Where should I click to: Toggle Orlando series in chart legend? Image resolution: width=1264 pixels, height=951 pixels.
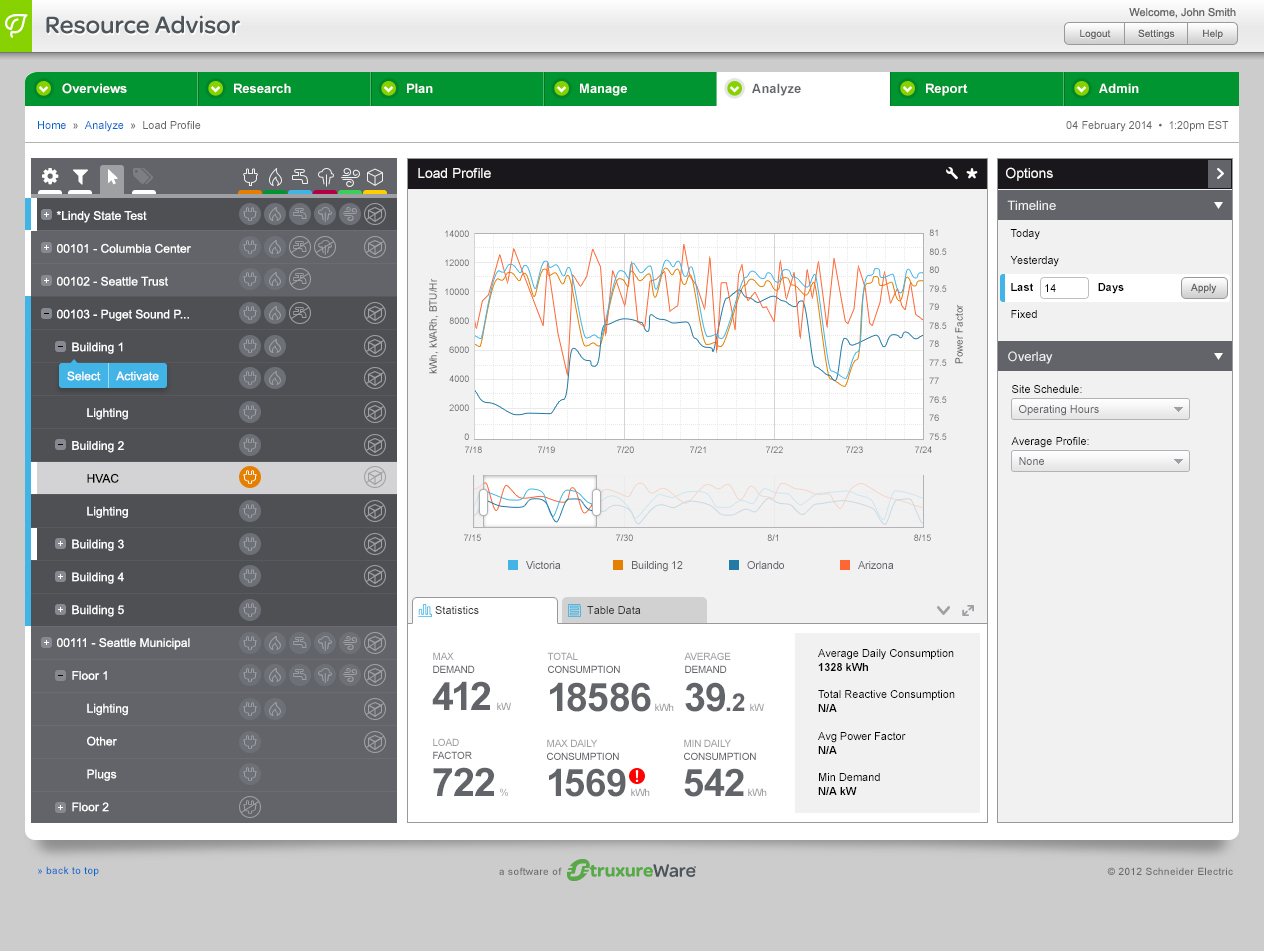[x=757, y=565]
